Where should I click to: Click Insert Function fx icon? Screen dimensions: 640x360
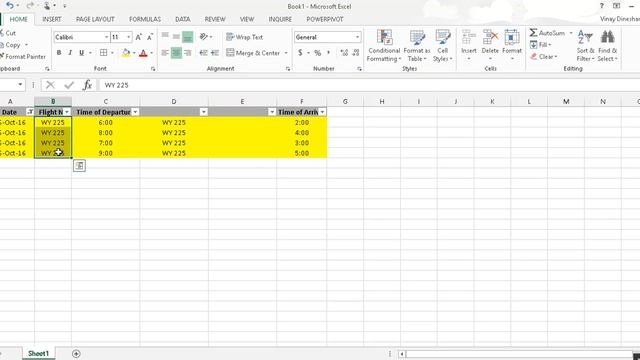87,85
